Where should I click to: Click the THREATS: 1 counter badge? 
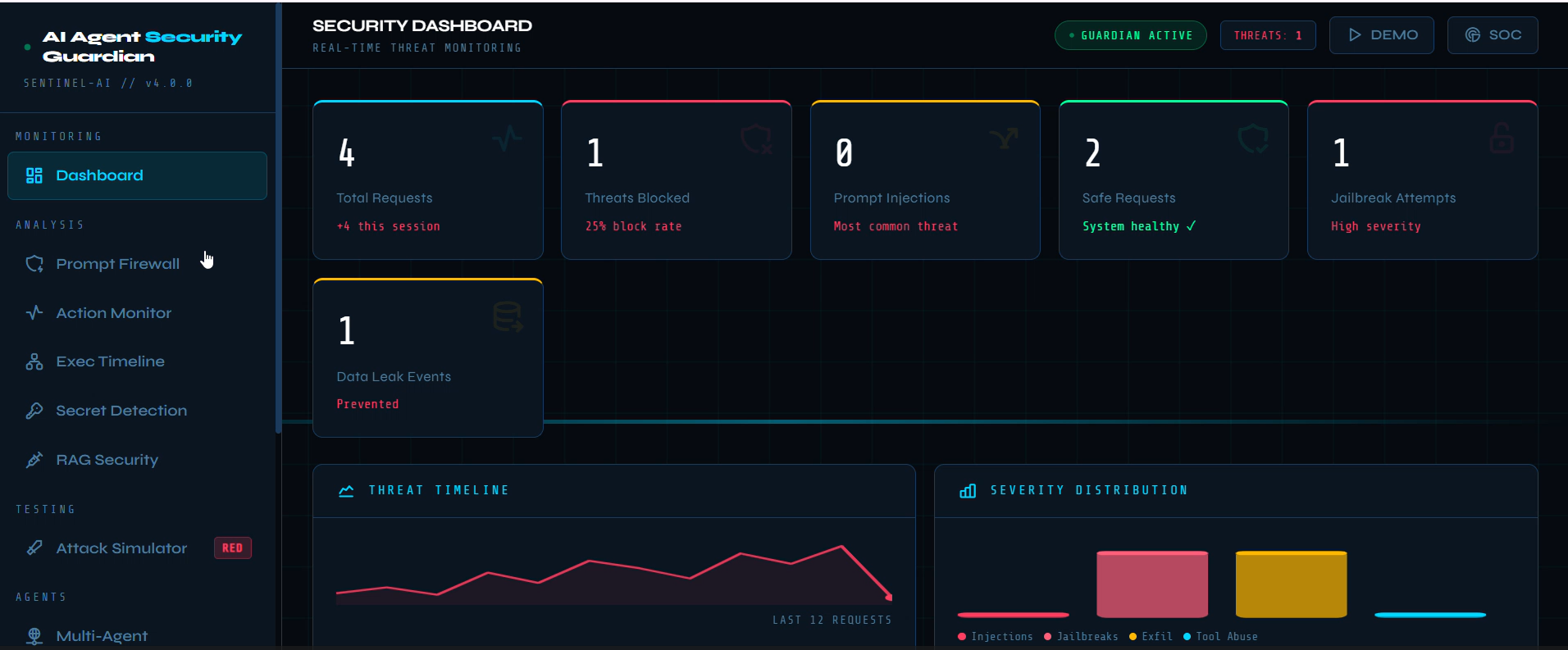click(1268, 35)
